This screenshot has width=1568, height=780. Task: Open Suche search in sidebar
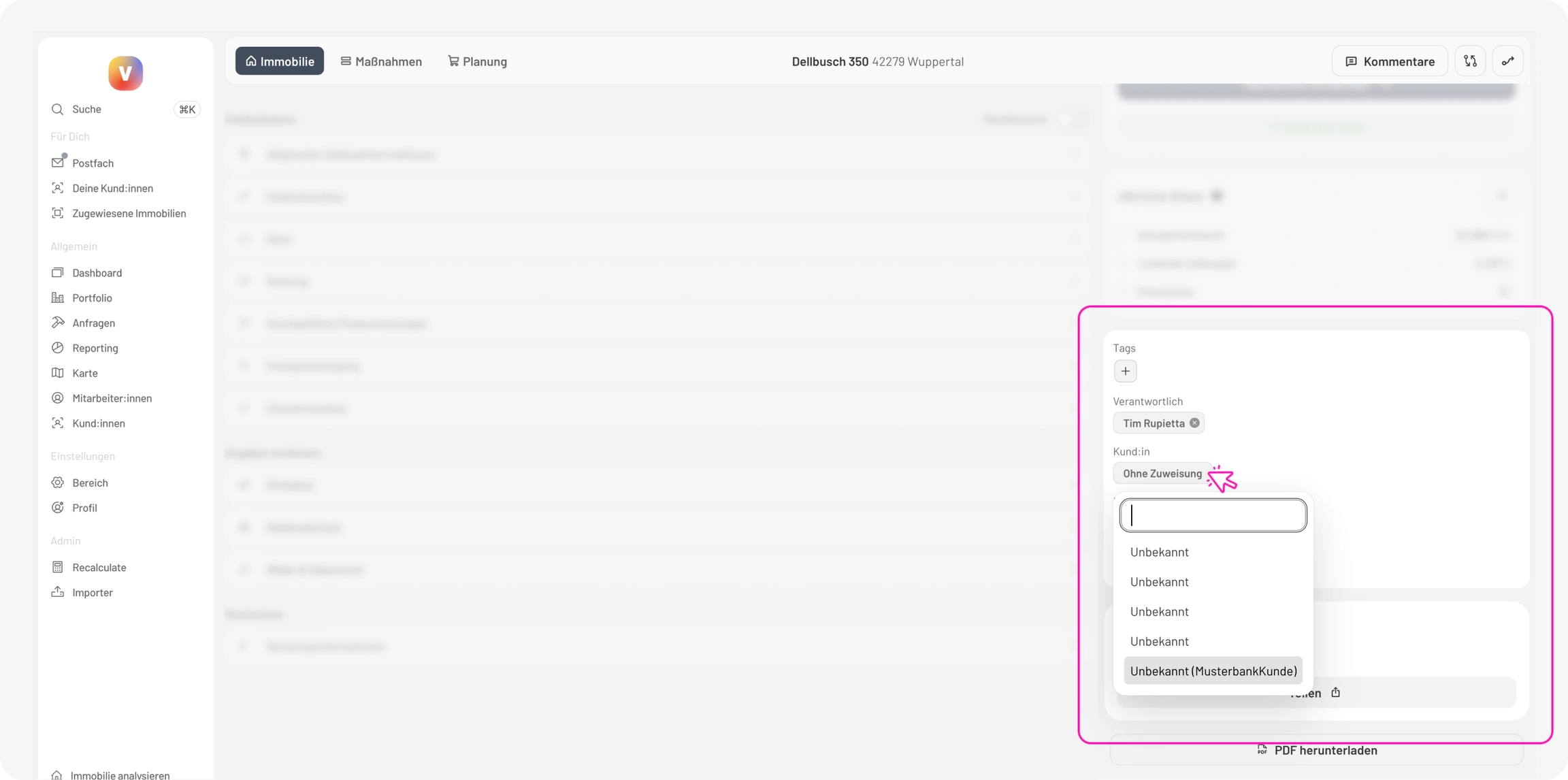(x=86, y=110)
